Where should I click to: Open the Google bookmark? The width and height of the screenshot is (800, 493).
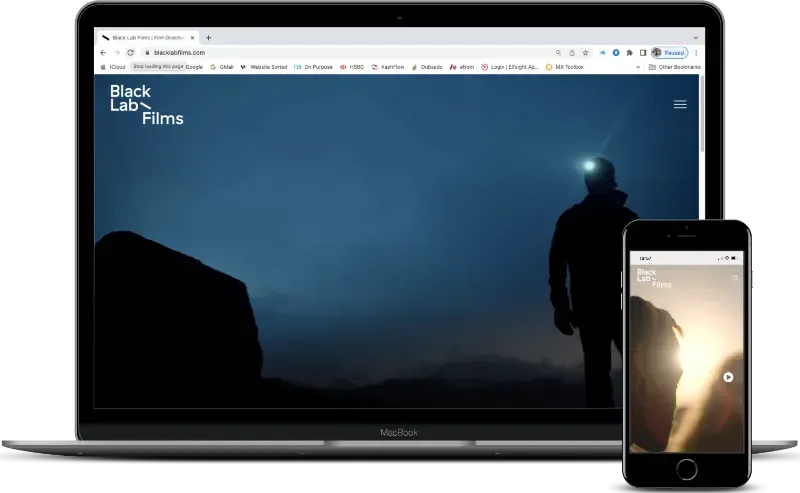[194, 67]
